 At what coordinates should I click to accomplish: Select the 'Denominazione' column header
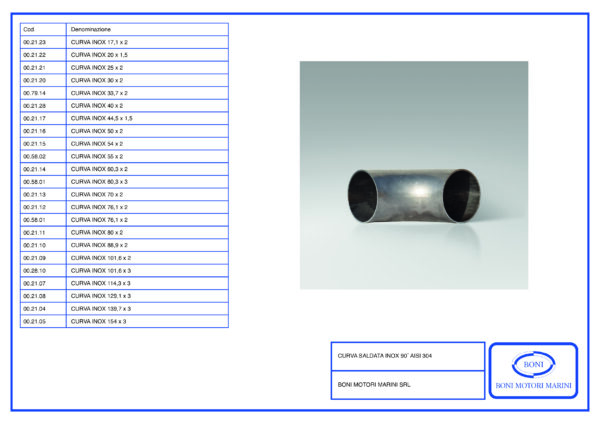[92, 30]
